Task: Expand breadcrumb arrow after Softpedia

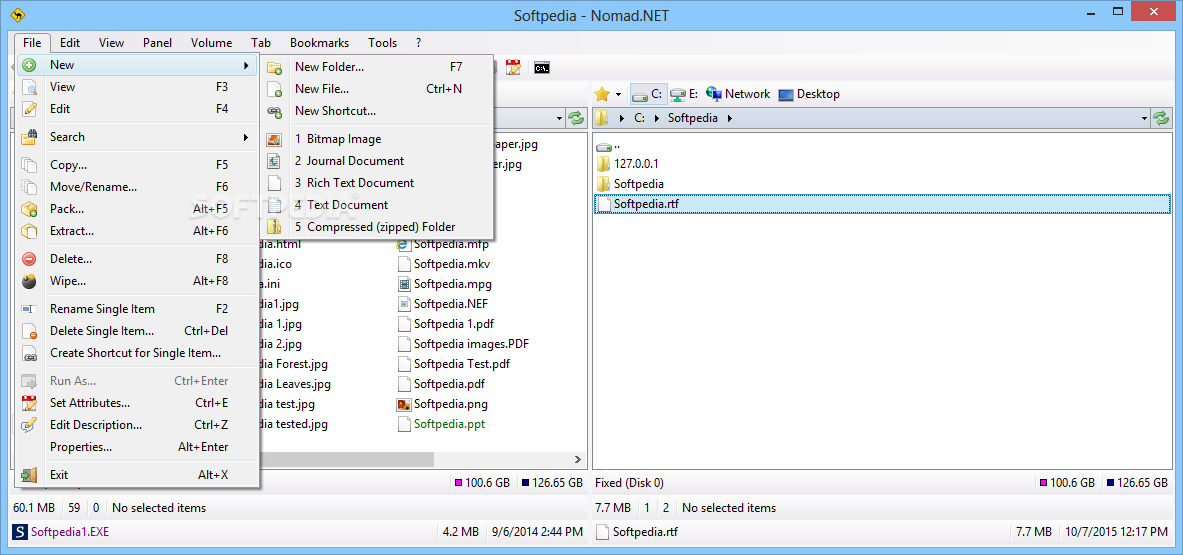Action: (730, 118)
